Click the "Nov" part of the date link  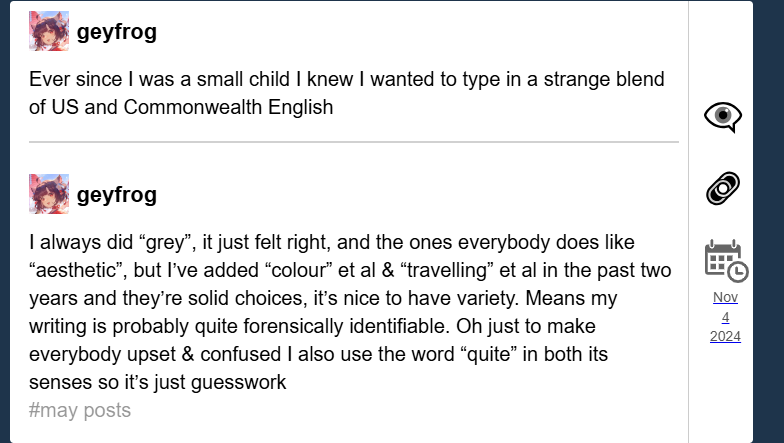point(725,297)
